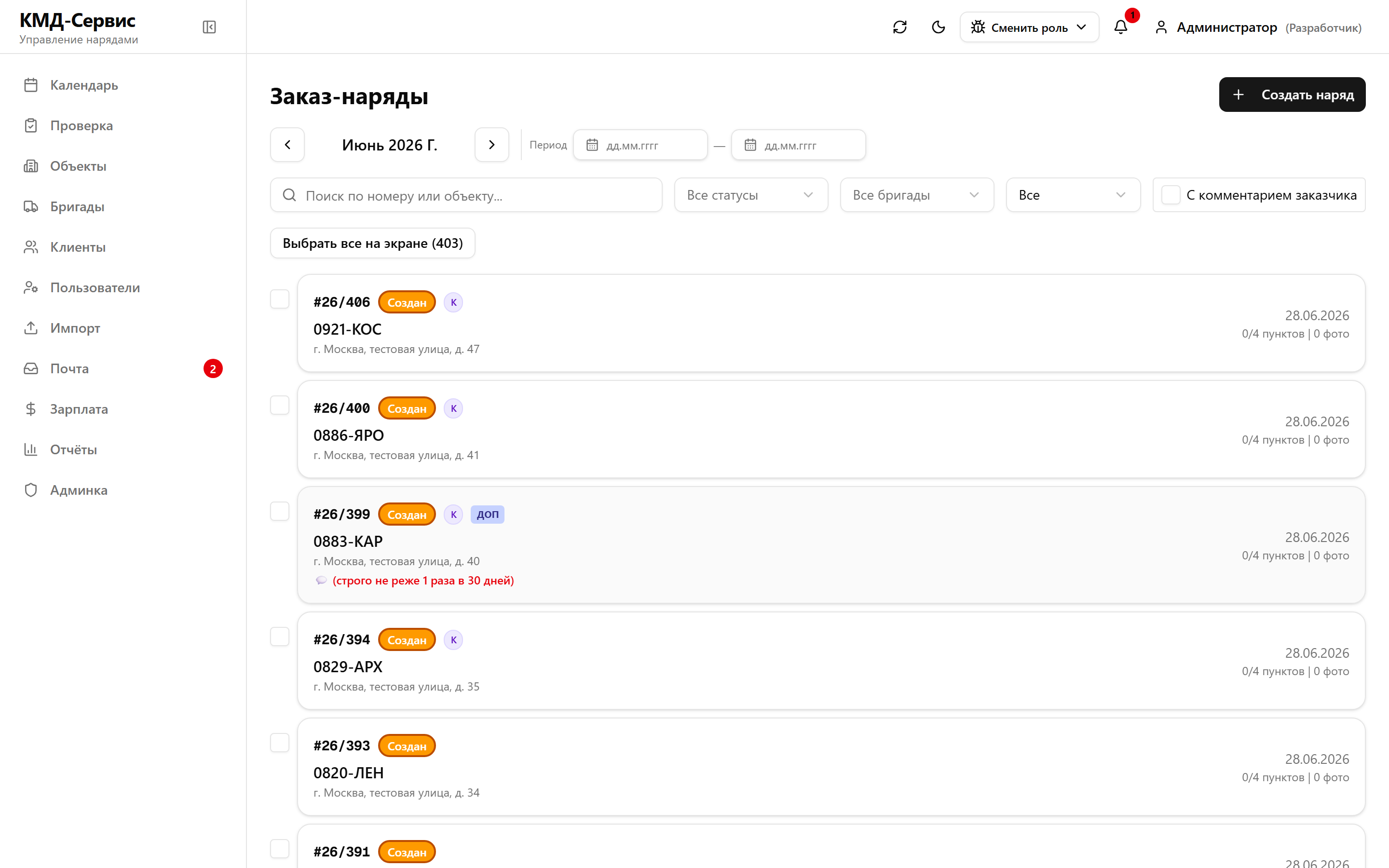Image resolution: width=1389 pixels, height=868 pixels.
Task: Click 'Создан' status on order #26/393
Action: coord(407,746)
